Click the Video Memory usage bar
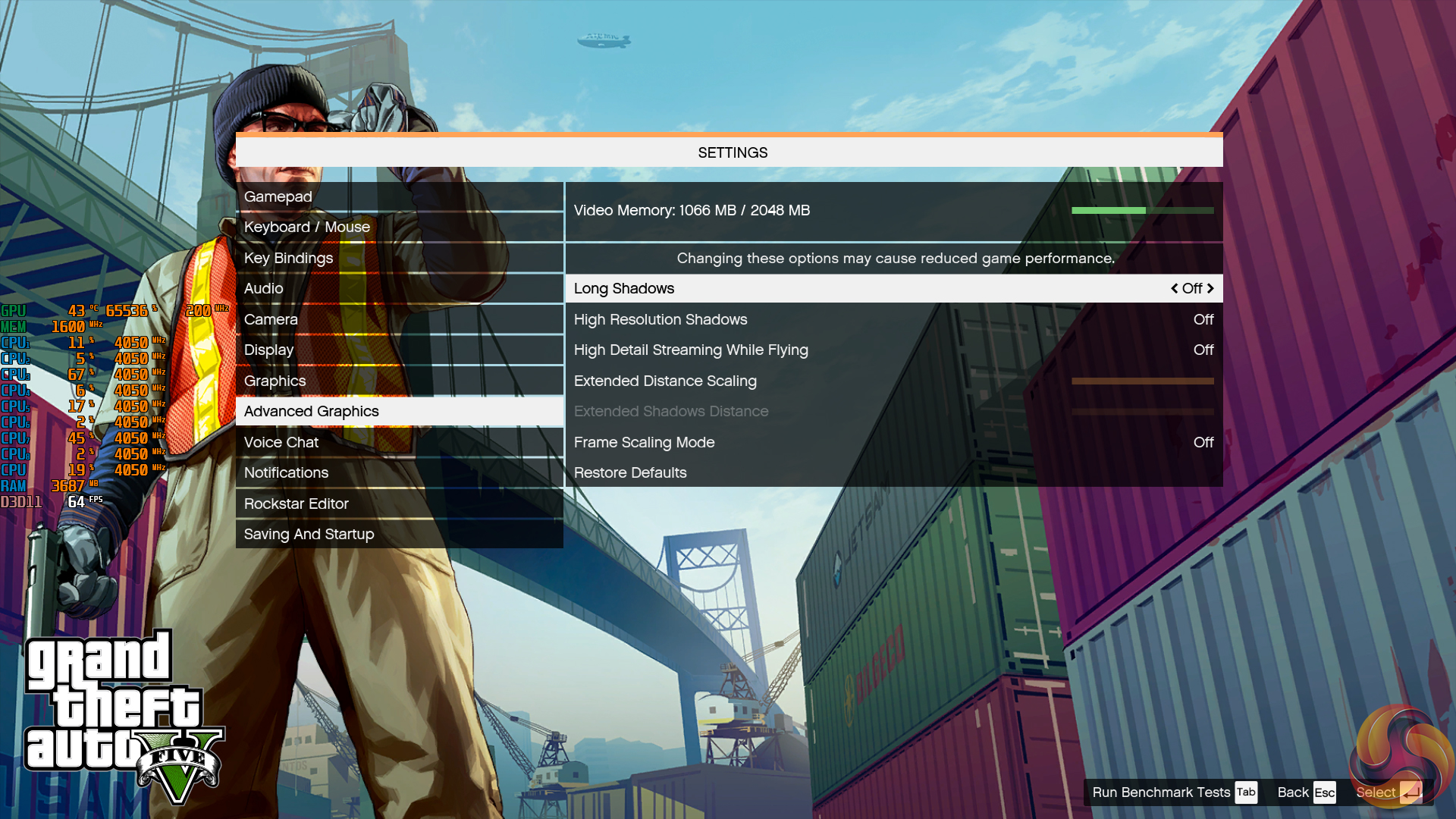 (x=1142, y=210)
